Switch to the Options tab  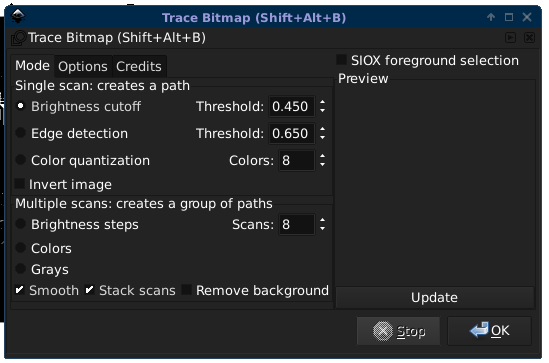pyautogui.click(x=83, y=67)
